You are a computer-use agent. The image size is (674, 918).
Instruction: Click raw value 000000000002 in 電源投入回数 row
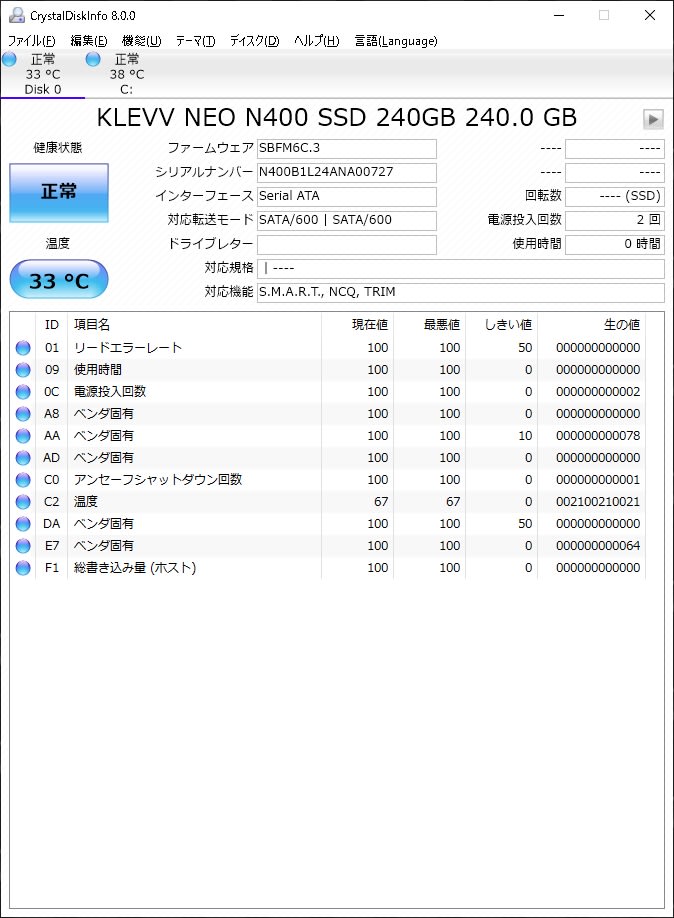point(598,392)
